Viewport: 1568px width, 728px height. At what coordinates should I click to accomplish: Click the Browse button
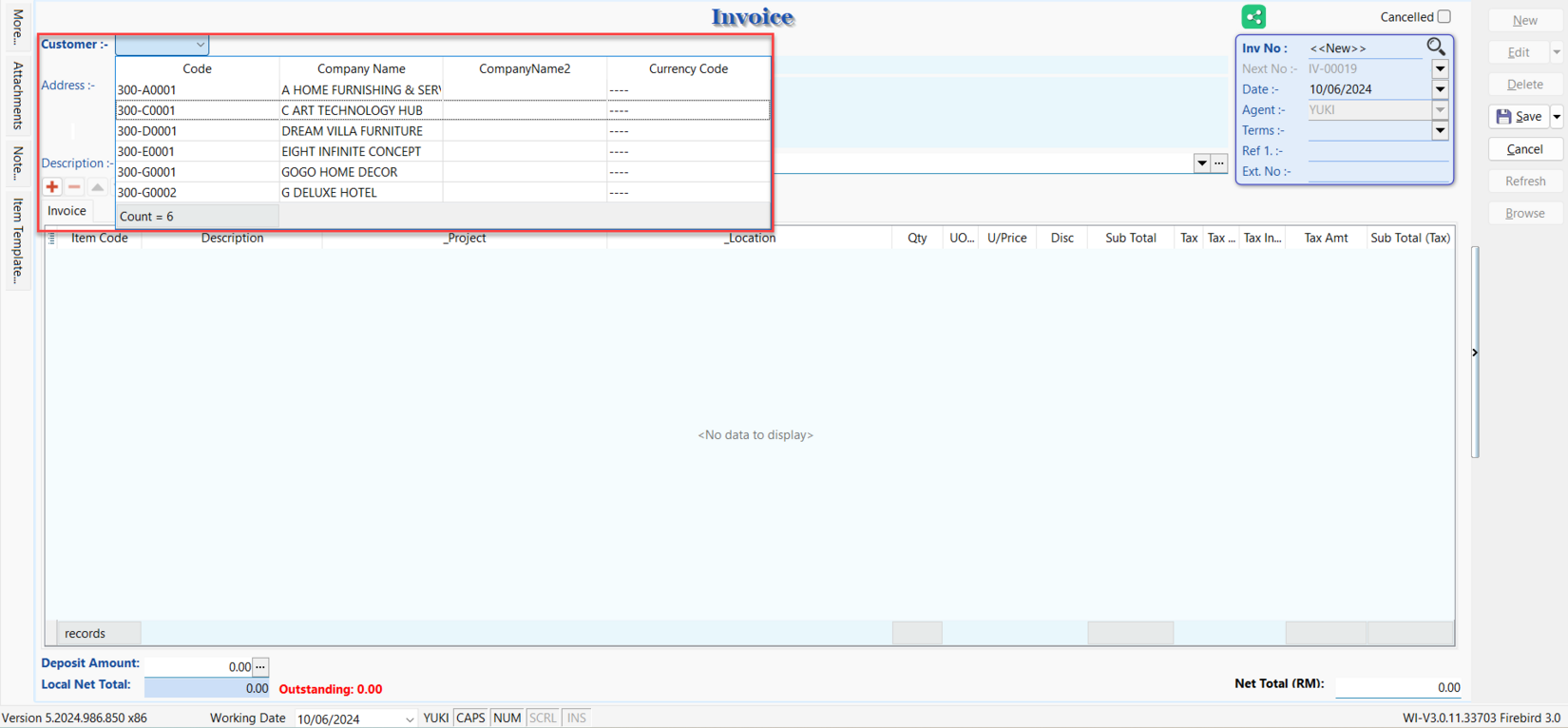(x=1524, y=213)
